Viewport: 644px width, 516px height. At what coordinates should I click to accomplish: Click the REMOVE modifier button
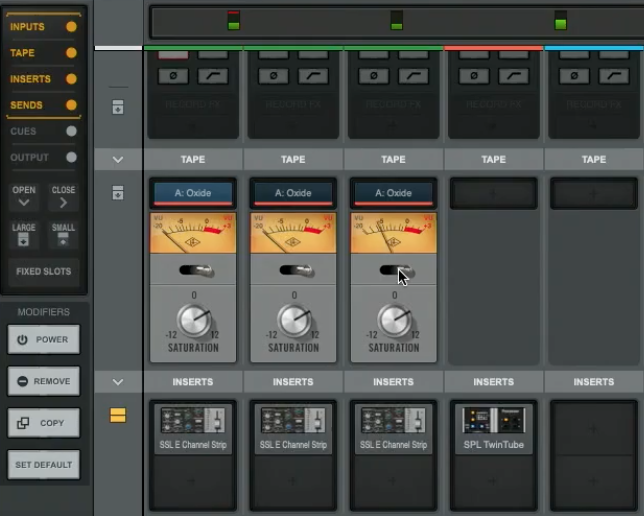click(x=44, y=381)
